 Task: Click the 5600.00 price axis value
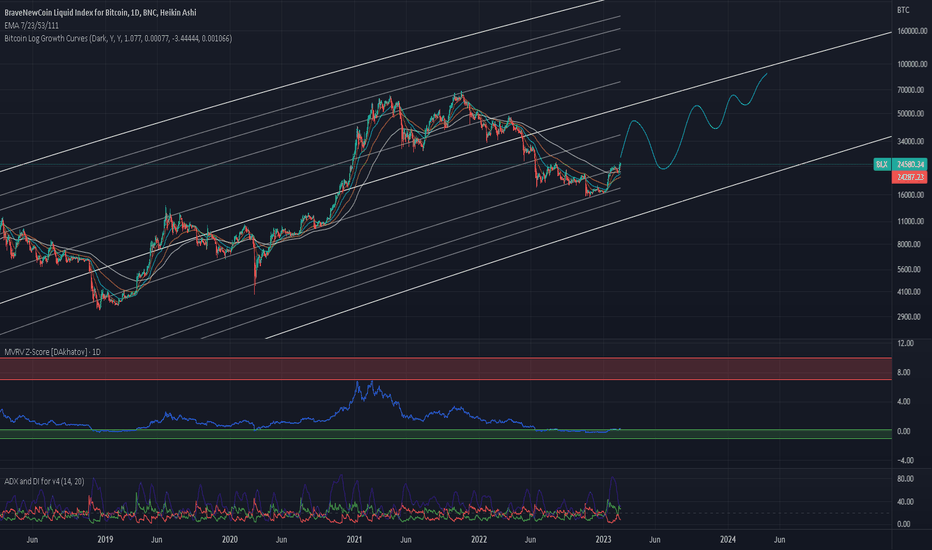tap(909, 269)
